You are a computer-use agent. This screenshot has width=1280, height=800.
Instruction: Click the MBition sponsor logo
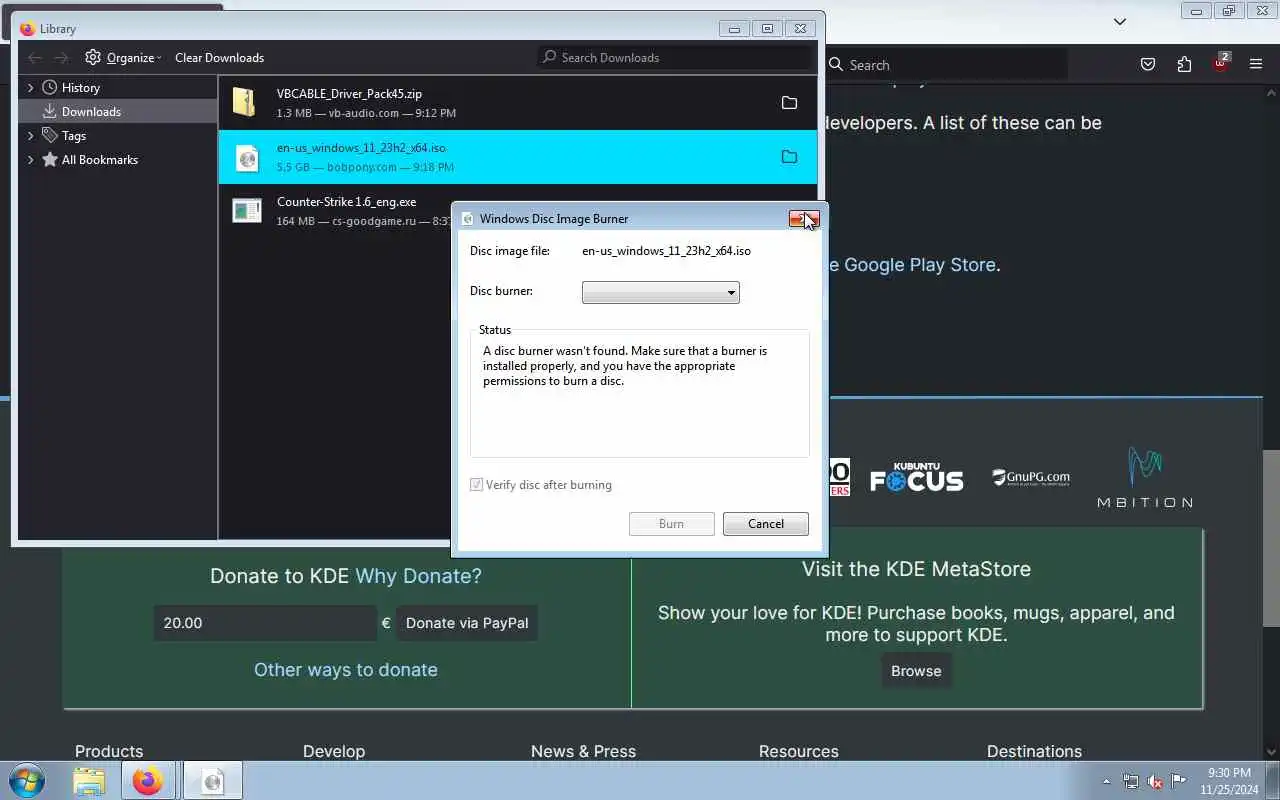click(x=1145, y=477)
